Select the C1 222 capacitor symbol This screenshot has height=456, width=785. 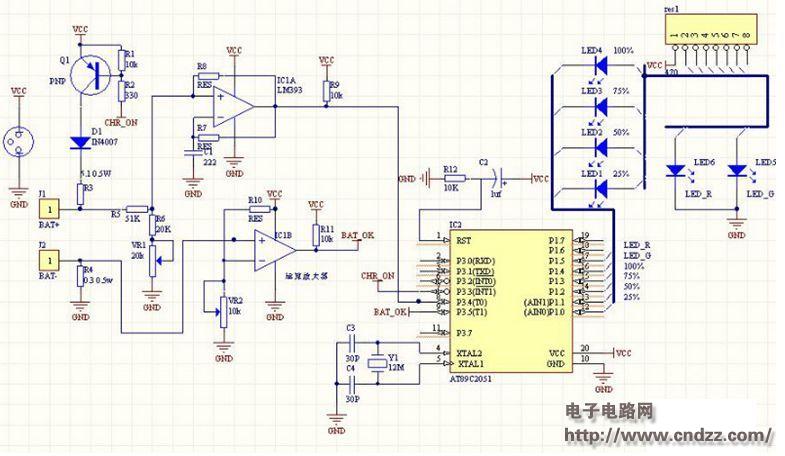193,153
